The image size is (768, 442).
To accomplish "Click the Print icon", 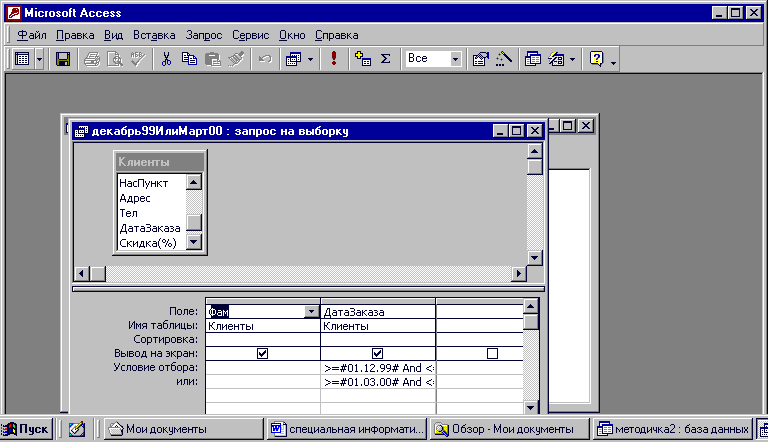I will [x=92, y=59].
